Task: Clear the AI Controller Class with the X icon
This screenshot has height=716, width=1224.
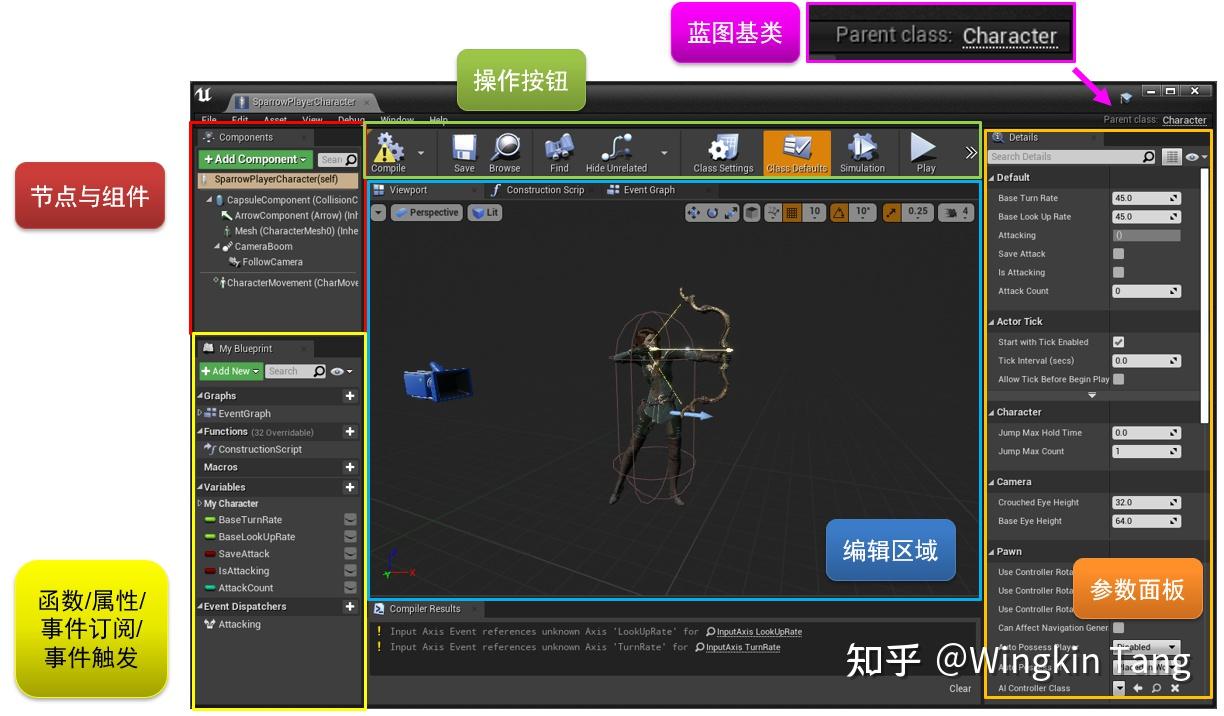Action: pos(1175,688)
